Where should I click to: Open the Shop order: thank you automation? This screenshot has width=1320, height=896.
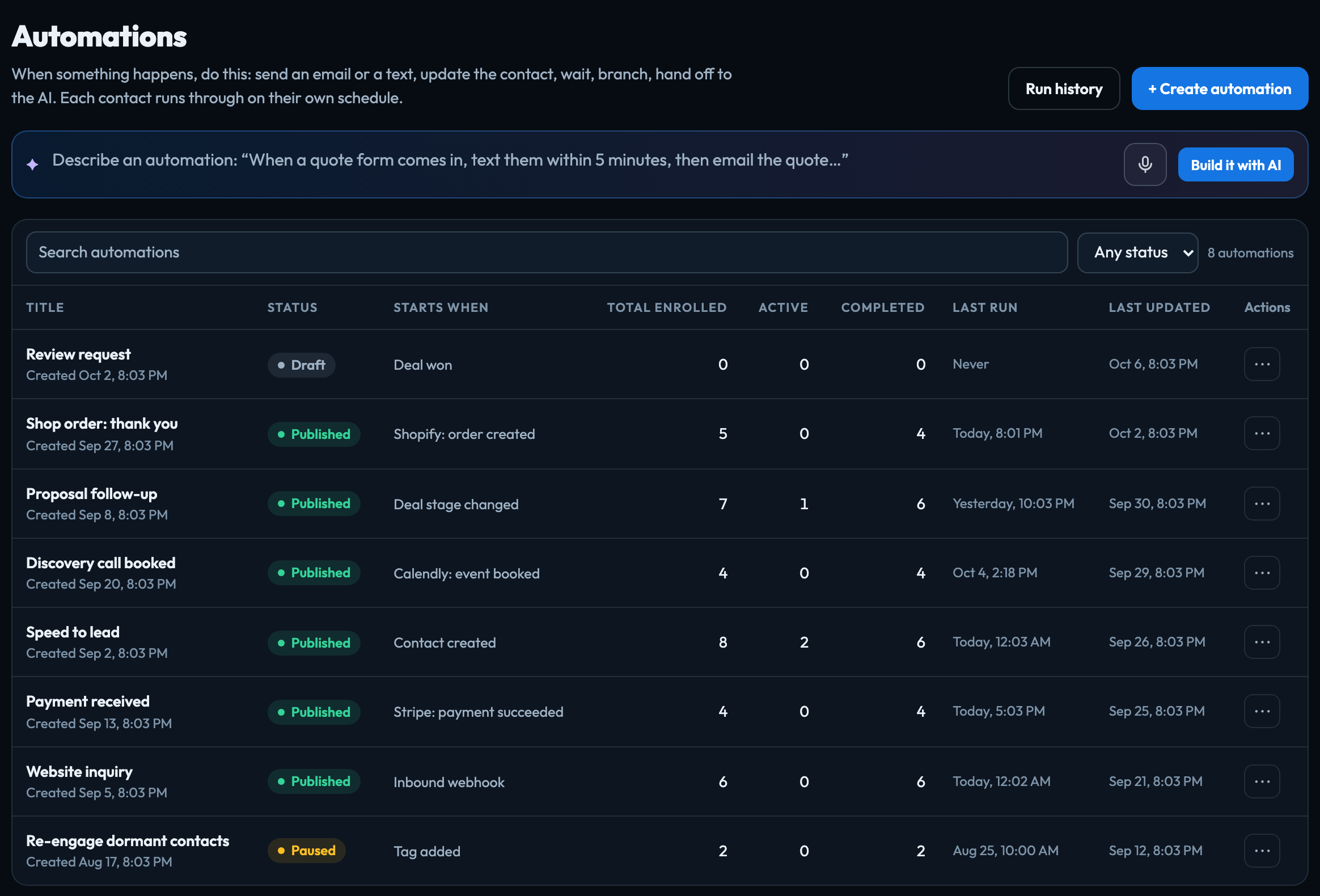101,424
